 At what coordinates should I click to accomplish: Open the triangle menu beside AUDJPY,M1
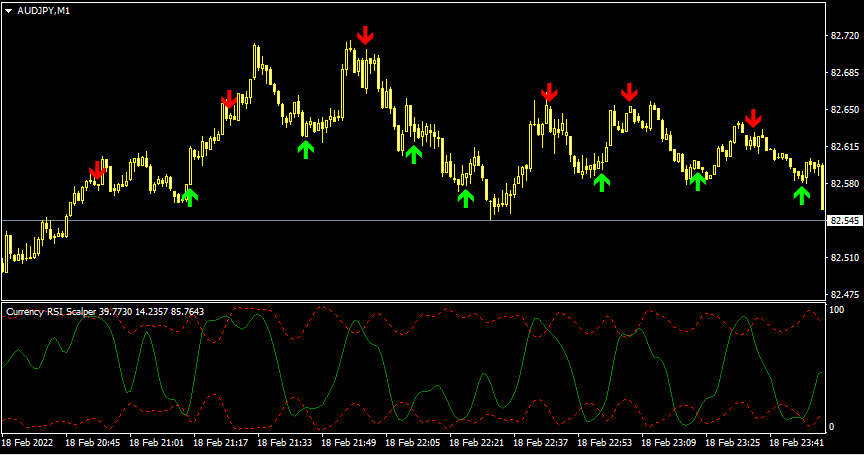[x=9, y=10]
